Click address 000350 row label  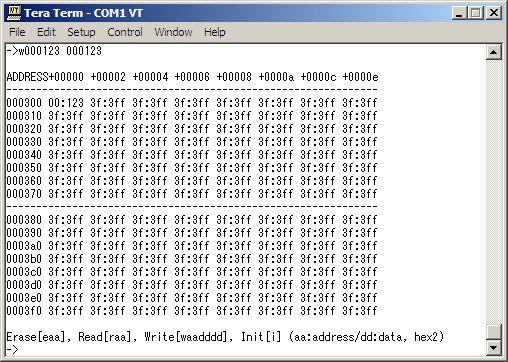coord(24,168)
